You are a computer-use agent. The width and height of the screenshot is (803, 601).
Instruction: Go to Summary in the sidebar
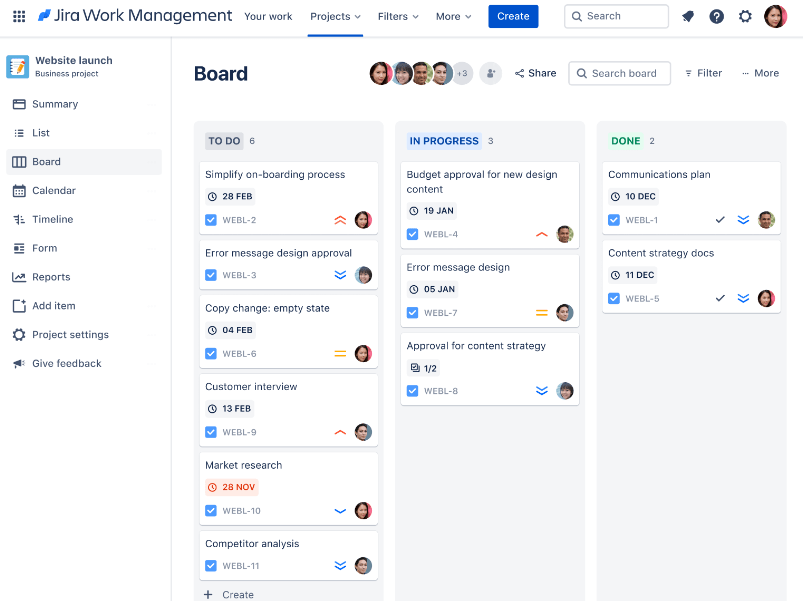[x=84, y=104]
